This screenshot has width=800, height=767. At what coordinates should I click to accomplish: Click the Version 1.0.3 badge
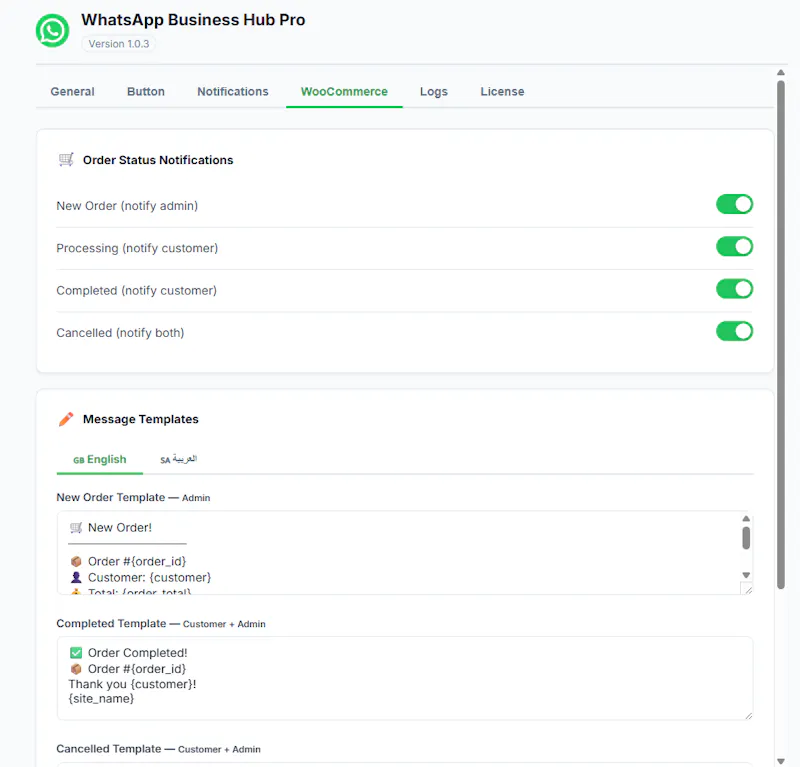(119, 44)
